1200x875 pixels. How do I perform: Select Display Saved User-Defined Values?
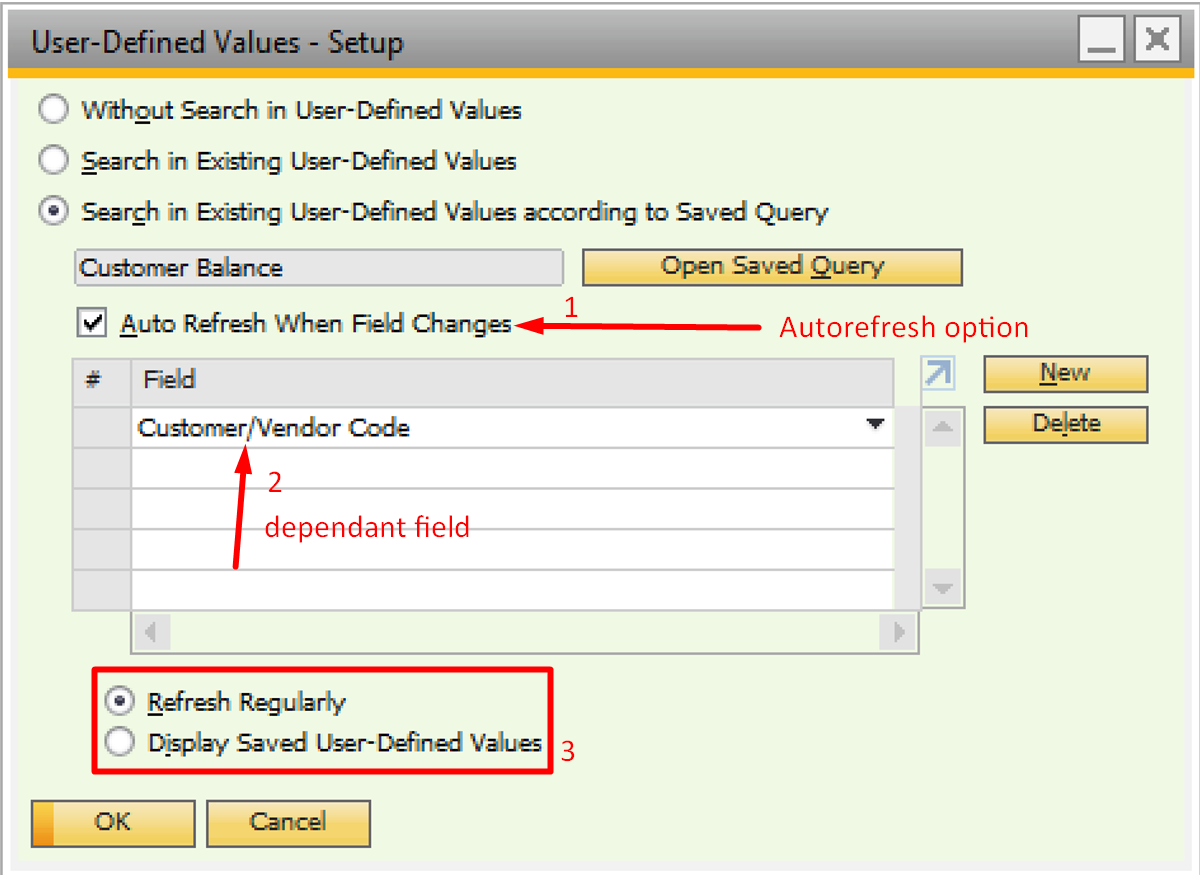click(120, 742)
